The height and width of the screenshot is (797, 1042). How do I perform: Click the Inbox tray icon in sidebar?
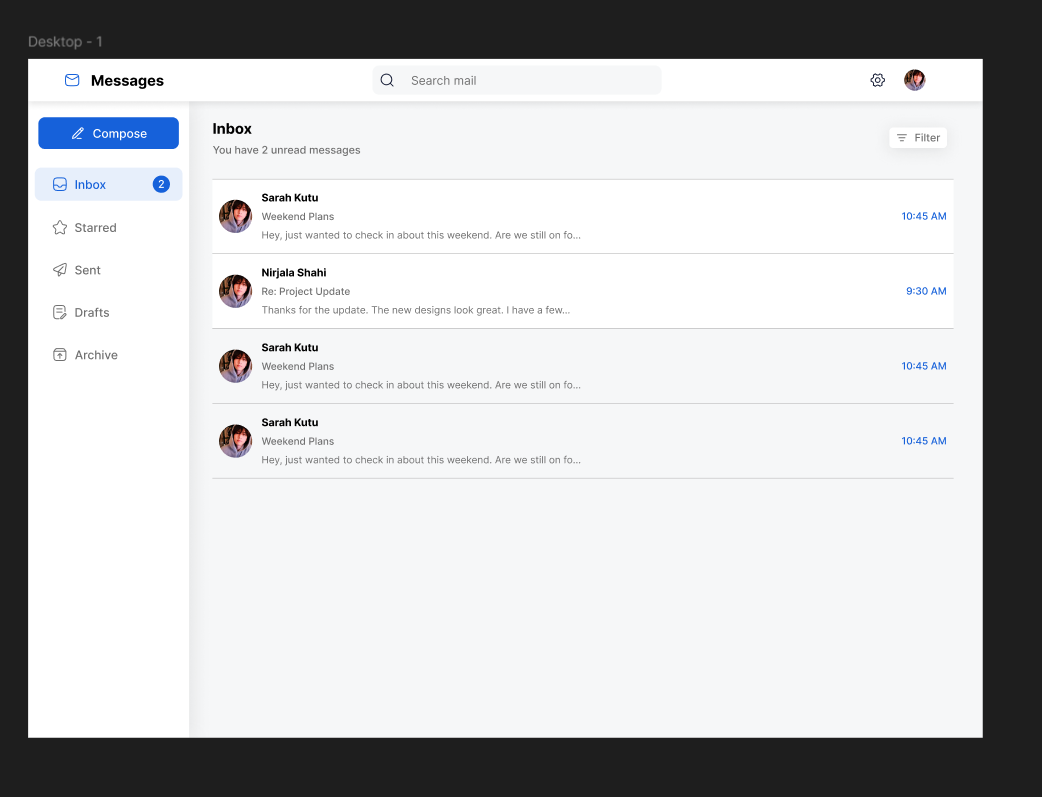[60, 184]
